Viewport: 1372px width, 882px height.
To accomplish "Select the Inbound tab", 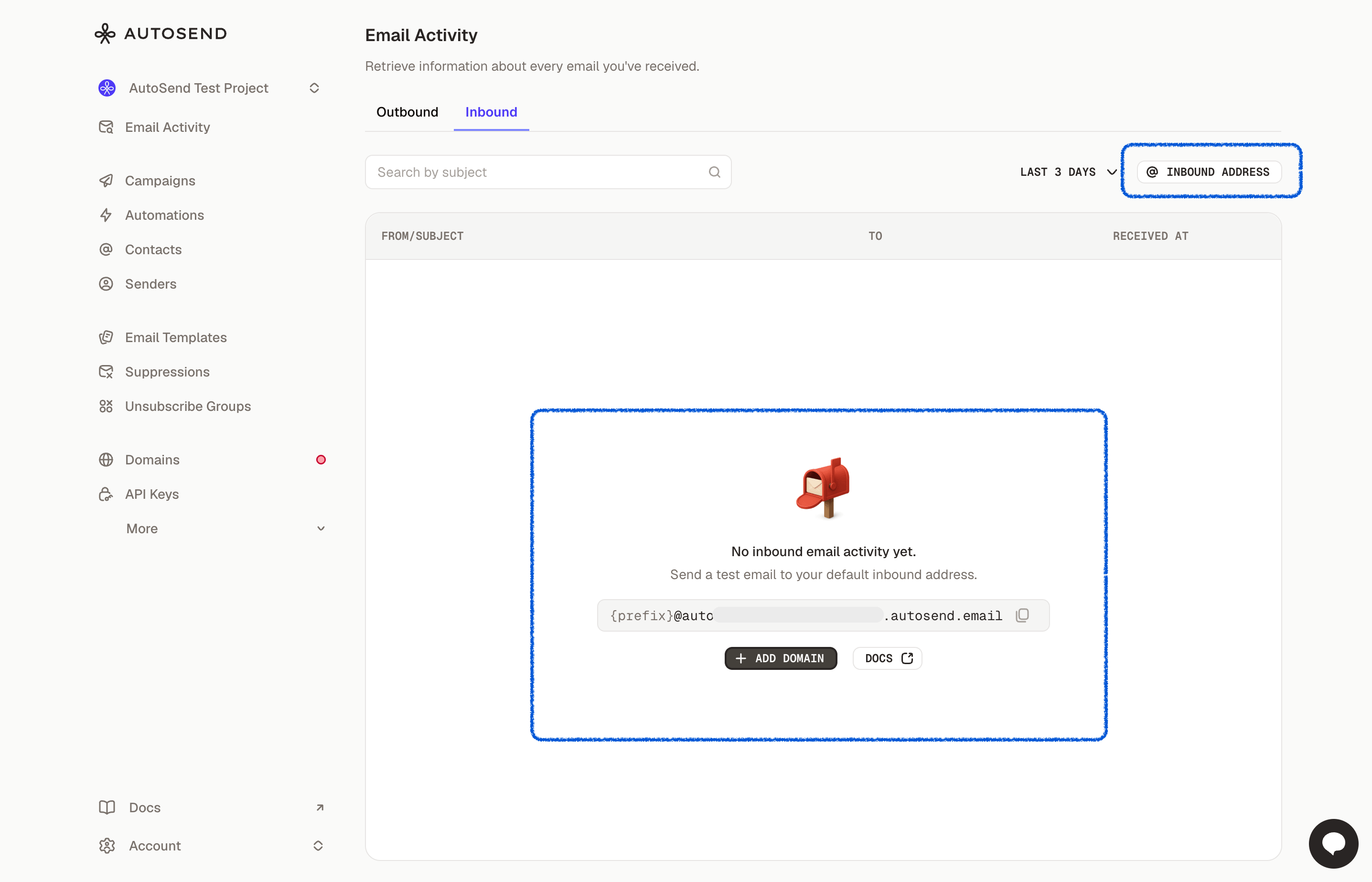I will [491, 112].
